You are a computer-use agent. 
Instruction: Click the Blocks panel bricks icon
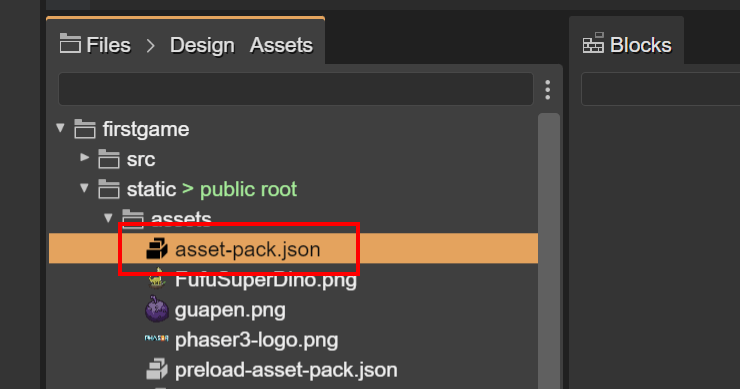point(593,43)
